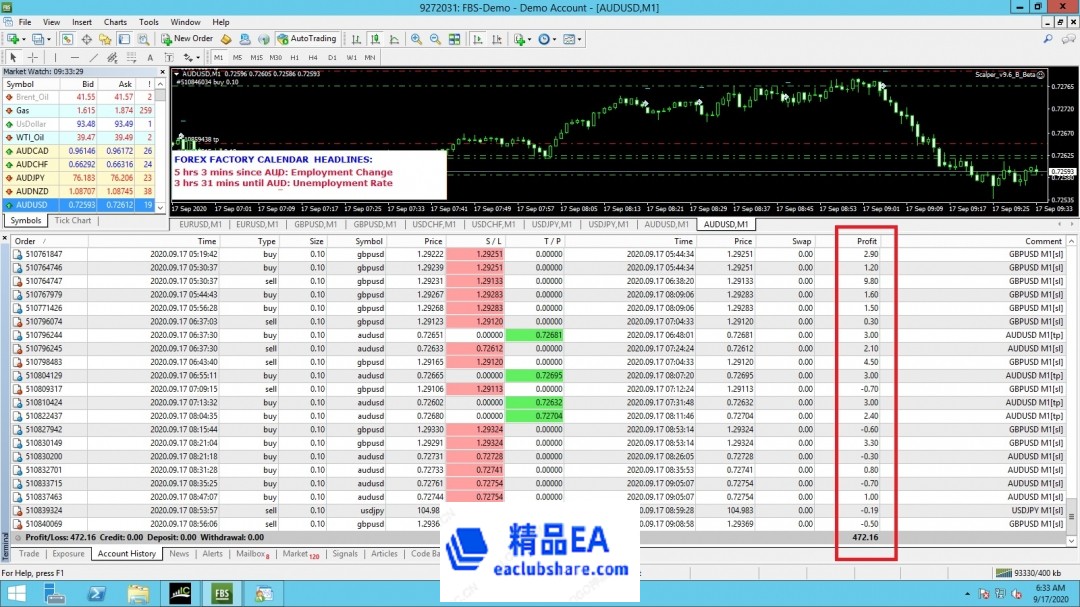Select the cursor arrow tool
The width and height of the screenshot is (1080, 607).
click(x=13, y=58)
